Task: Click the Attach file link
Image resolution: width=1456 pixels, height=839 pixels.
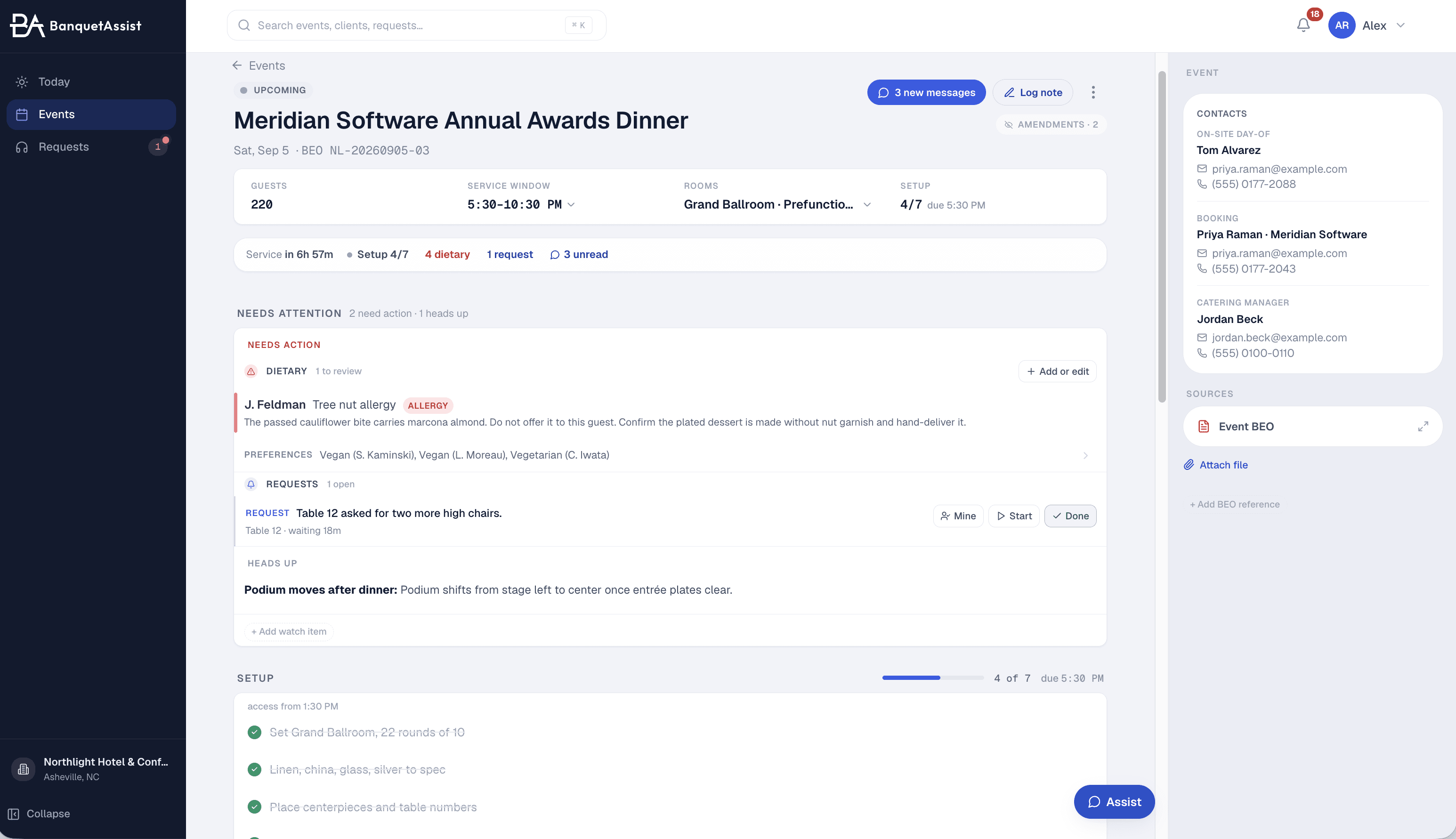Action: [x=1223, y=464]
